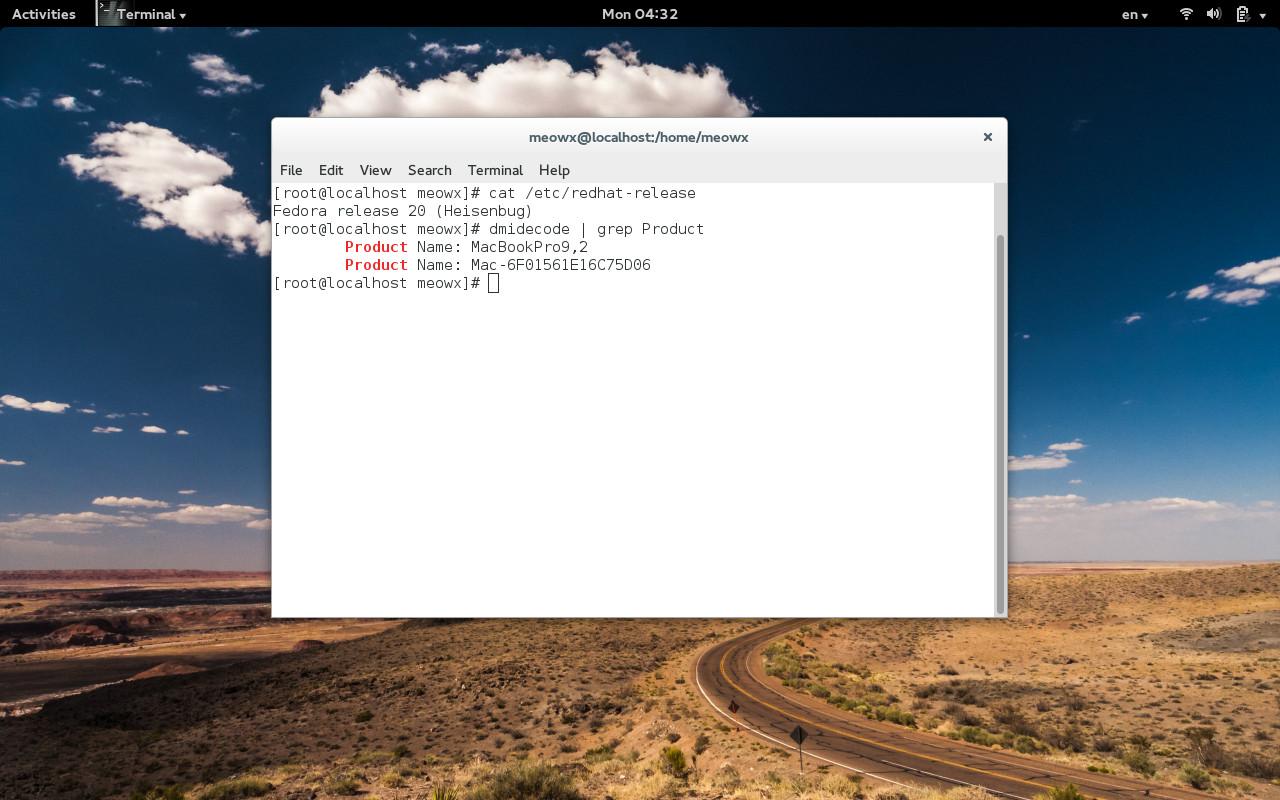Open the clock and calendar at Mon 04:32
Screen dimensions: 1280x800
tap(640, 14)
